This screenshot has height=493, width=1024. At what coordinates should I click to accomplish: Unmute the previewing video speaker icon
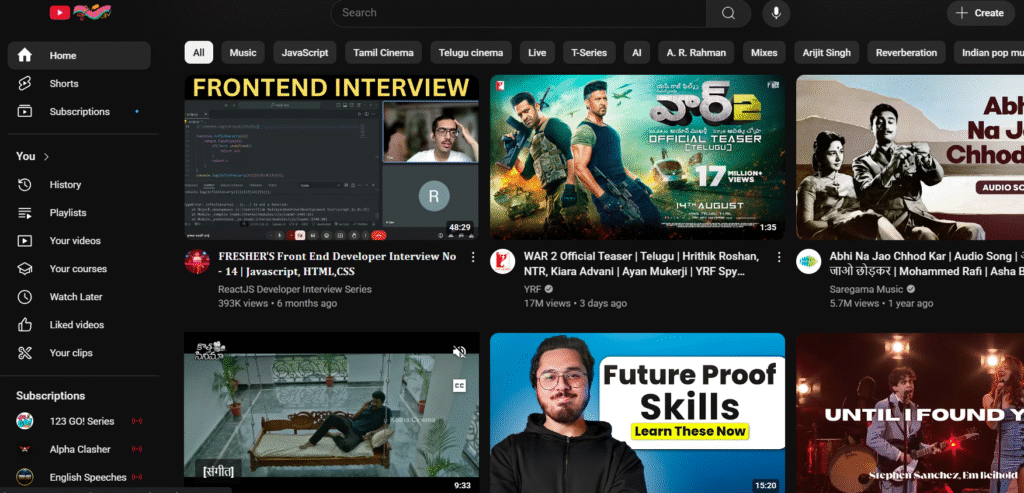click(459, 352)
